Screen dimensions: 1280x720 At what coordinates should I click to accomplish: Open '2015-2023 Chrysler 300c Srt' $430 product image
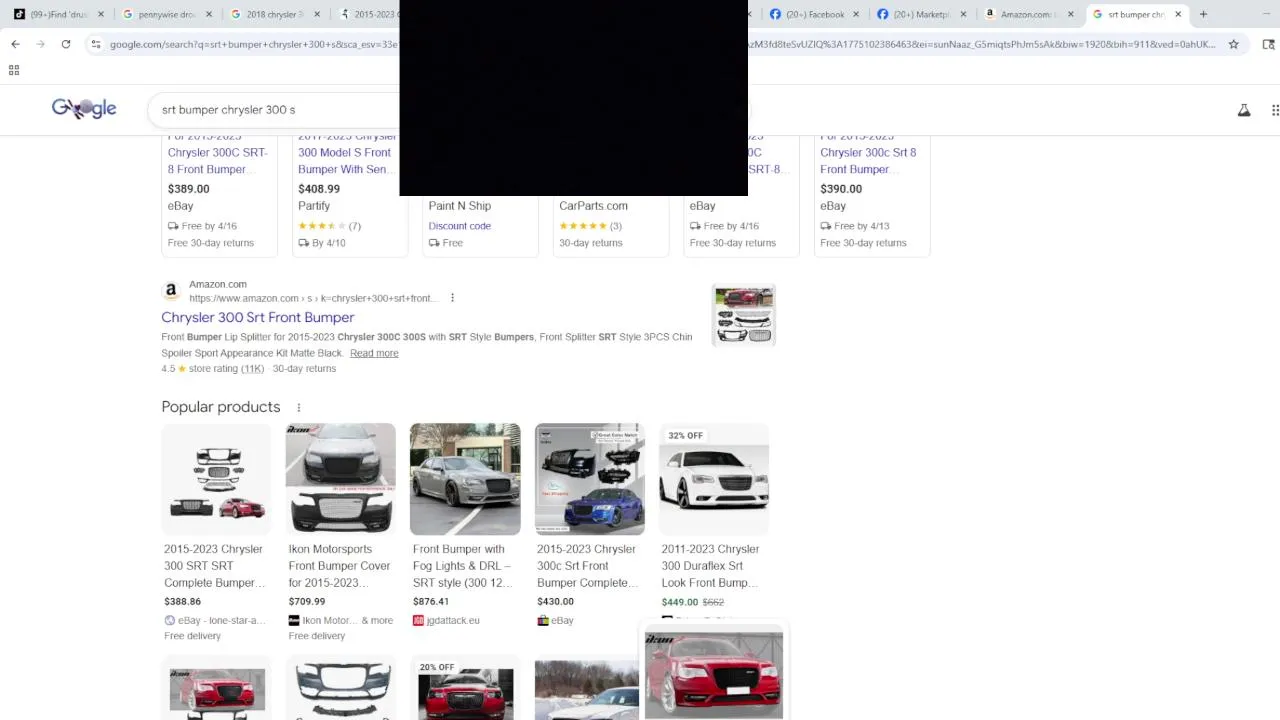589,479
